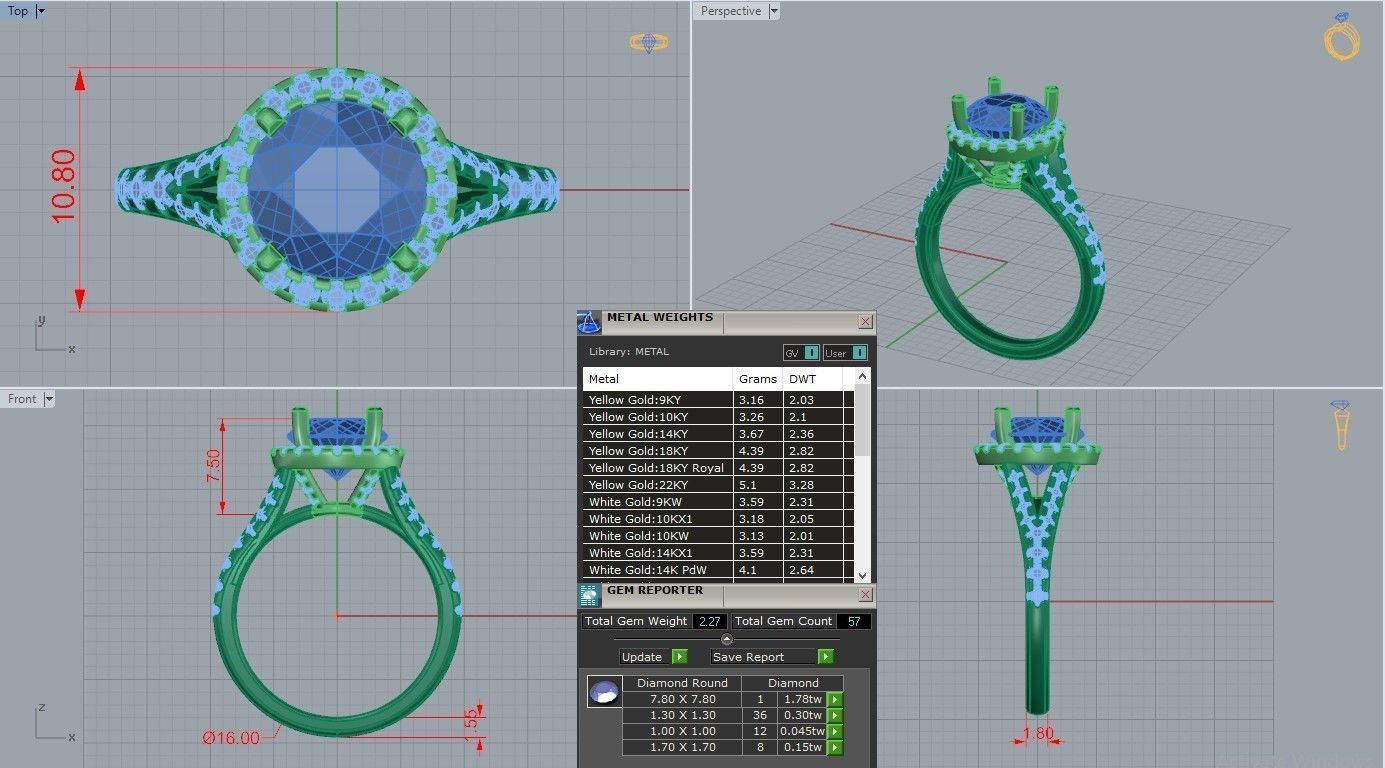This screenshot has width=1385, height=768.
Task: Click the 1.30 X 1.30 gem size cell
Action: pyautogui.click(x=683, y=716)
